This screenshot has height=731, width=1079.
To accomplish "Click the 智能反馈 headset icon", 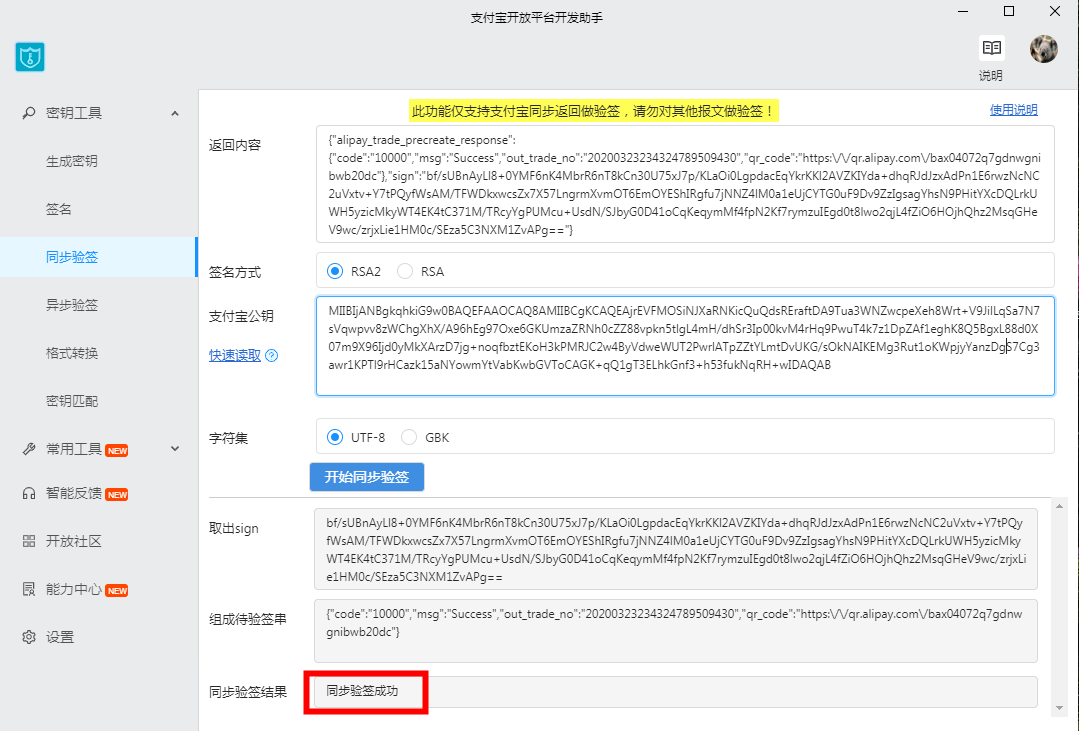I will point(29,494).
